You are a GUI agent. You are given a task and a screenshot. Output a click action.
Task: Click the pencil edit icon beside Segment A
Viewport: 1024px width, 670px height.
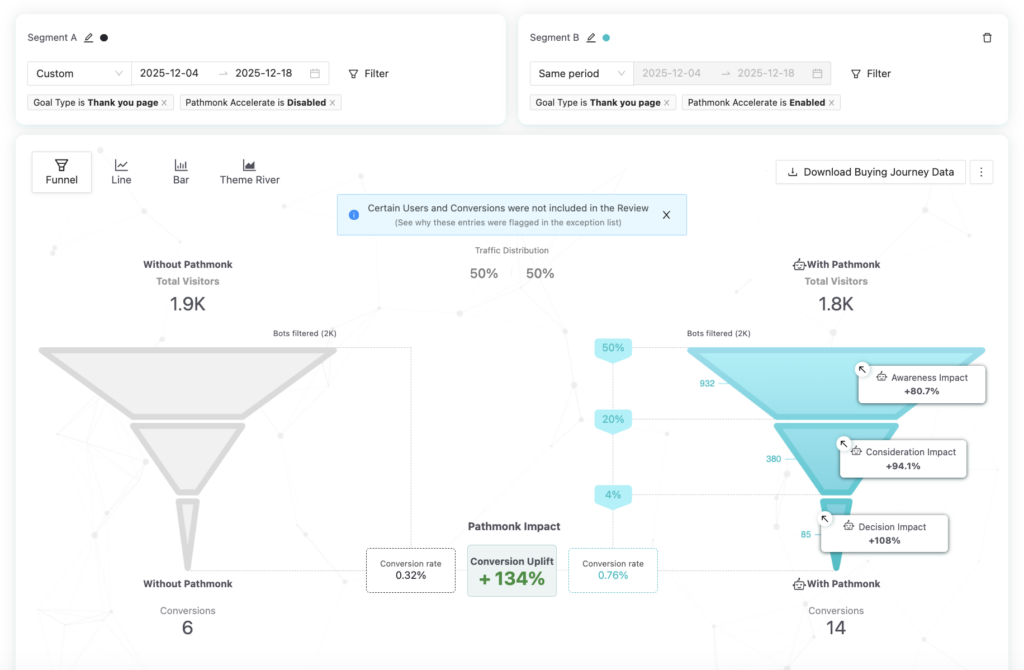(x=89, y=38)
